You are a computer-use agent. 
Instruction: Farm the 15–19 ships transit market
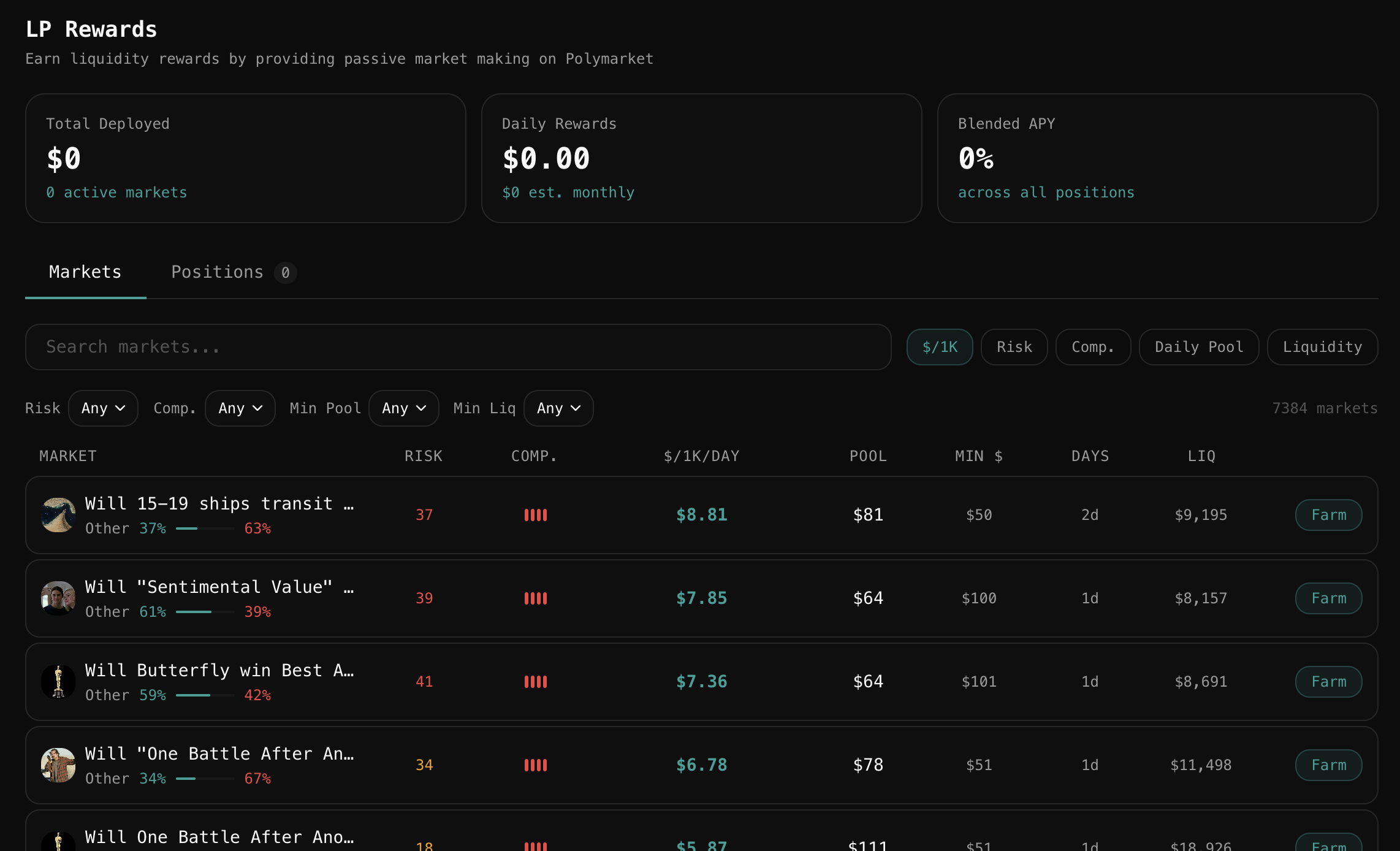coord(1328,515)
